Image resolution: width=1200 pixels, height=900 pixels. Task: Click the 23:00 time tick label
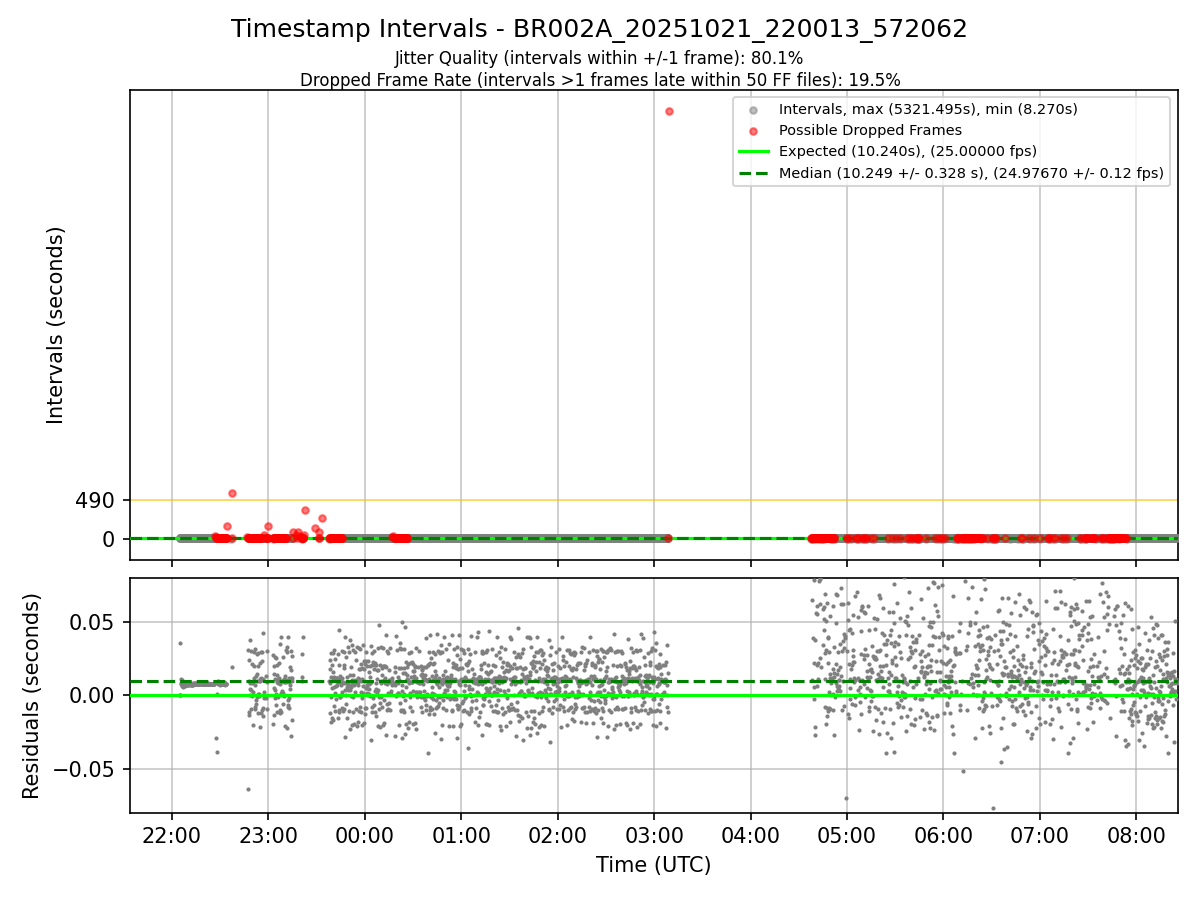click(268, 836)
